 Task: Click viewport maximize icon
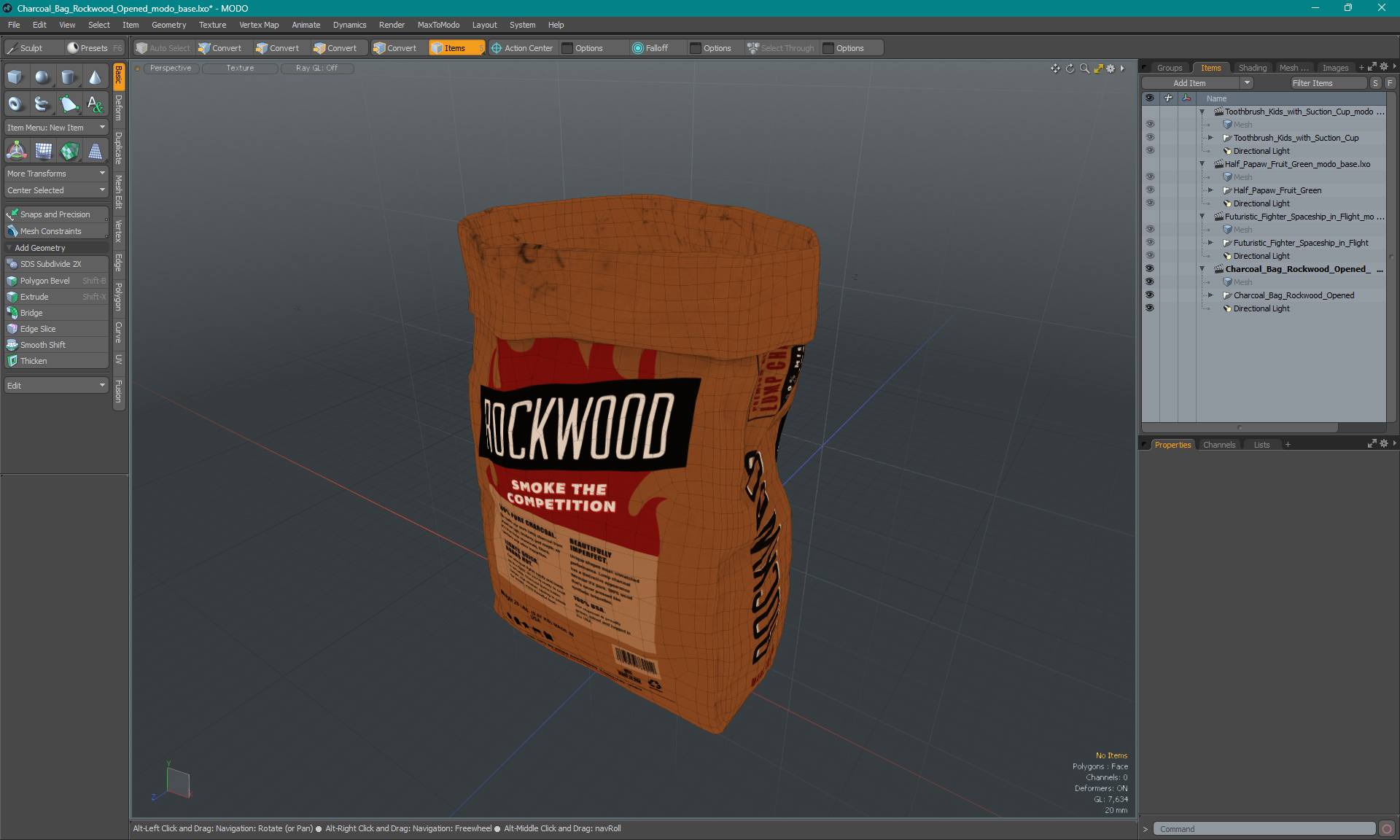tap(1098, 69)
